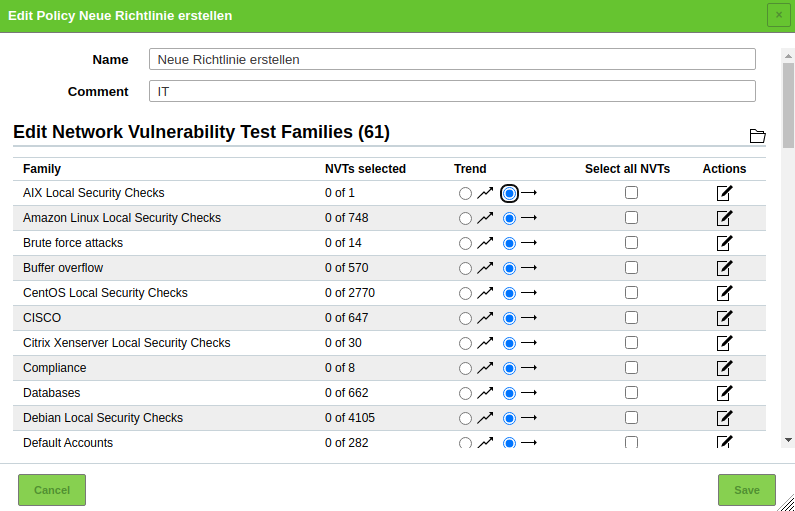Edit the CISCO family NVTs
This screenshot has width=795, height=511.
pyautogui.click(x=724, y=318)
